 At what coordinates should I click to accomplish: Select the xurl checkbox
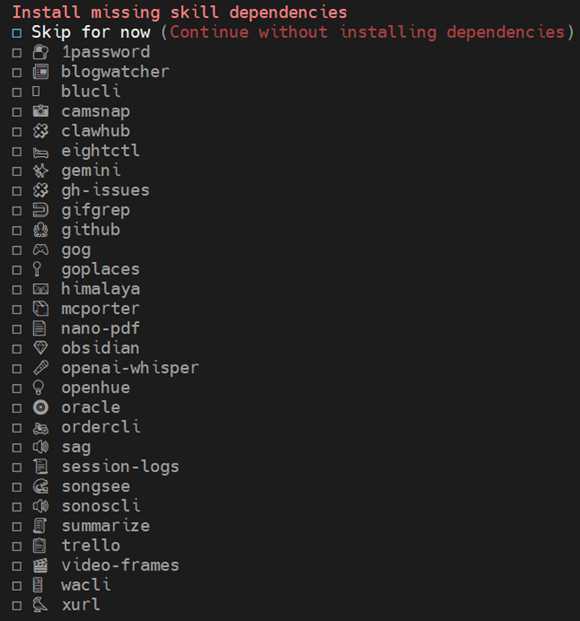point(17,606)
